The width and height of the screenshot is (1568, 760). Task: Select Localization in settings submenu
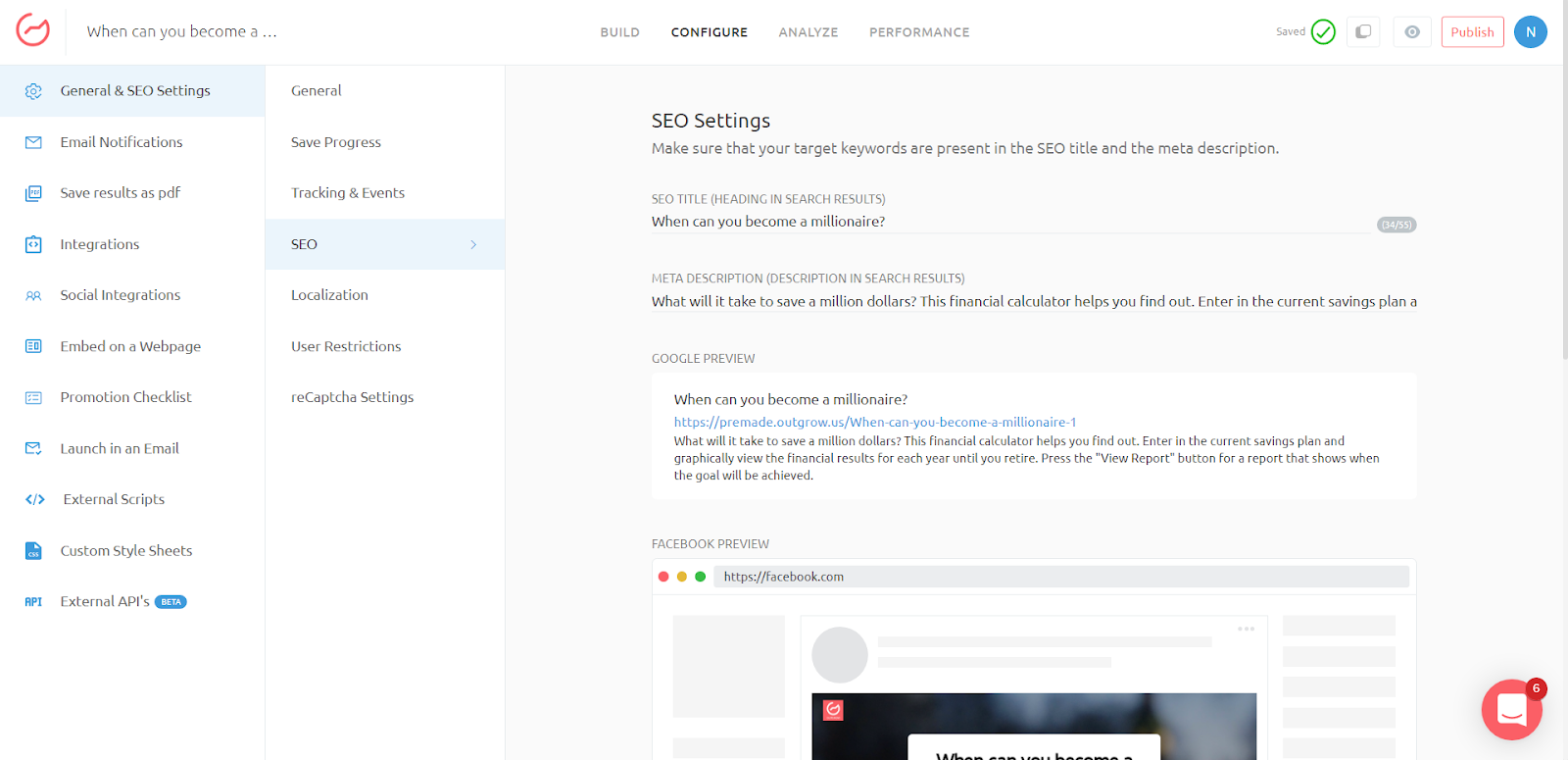[x=329, y=295]
